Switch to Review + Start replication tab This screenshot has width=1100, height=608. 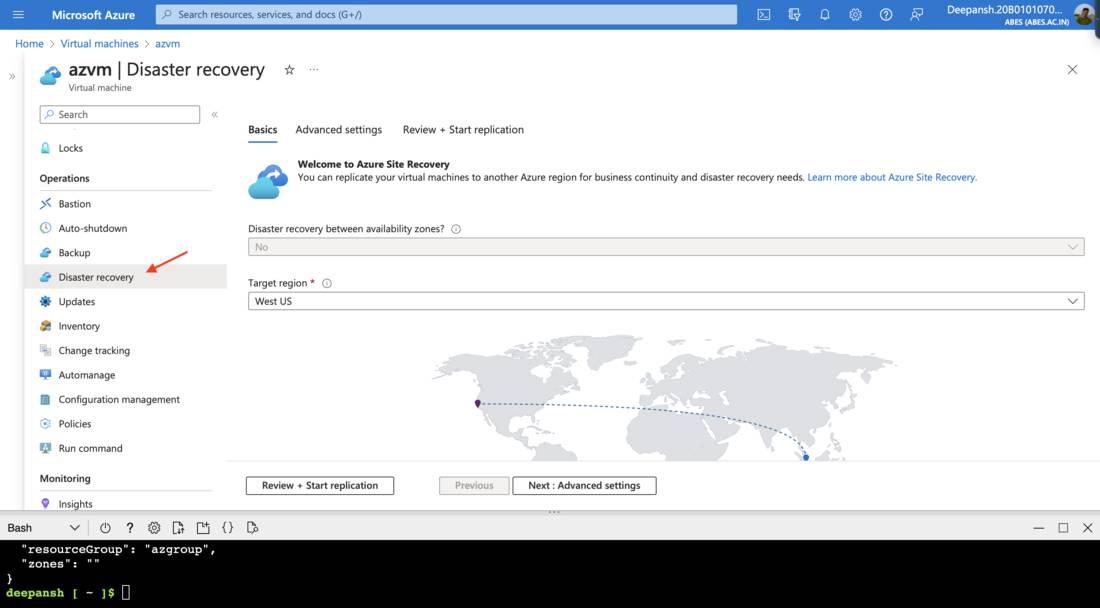click(x=463, y=130)
